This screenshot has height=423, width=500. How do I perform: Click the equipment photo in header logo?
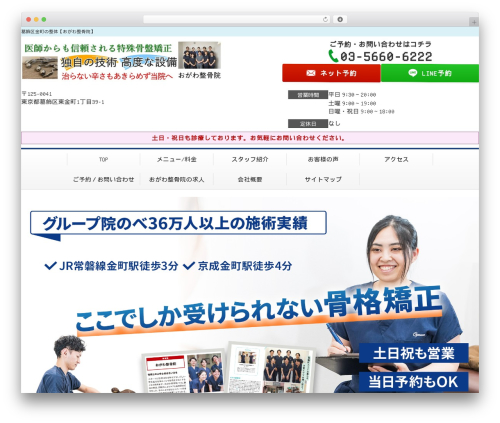40,68
